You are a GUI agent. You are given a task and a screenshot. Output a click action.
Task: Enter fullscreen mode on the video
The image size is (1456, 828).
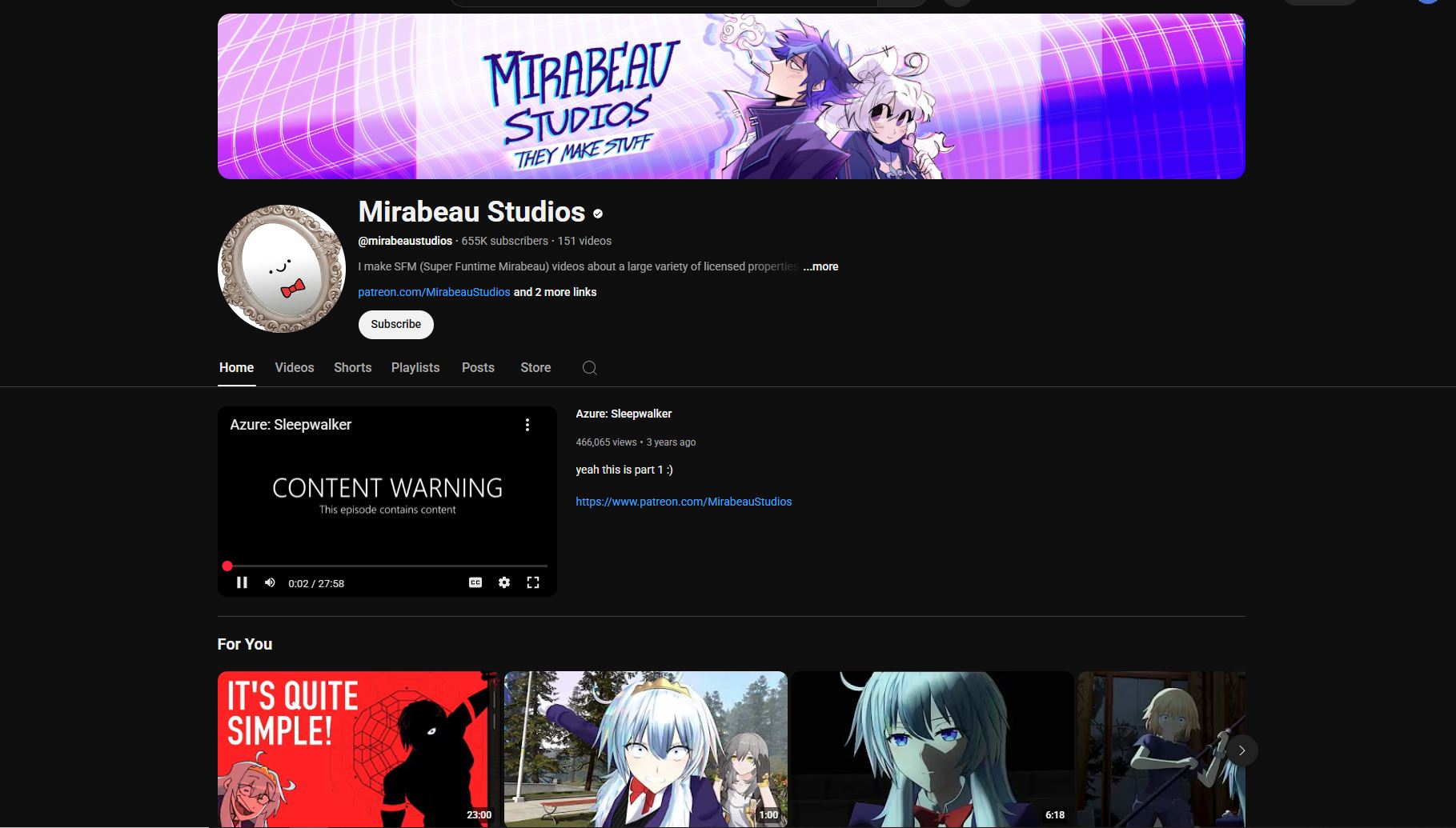point(533,582)
